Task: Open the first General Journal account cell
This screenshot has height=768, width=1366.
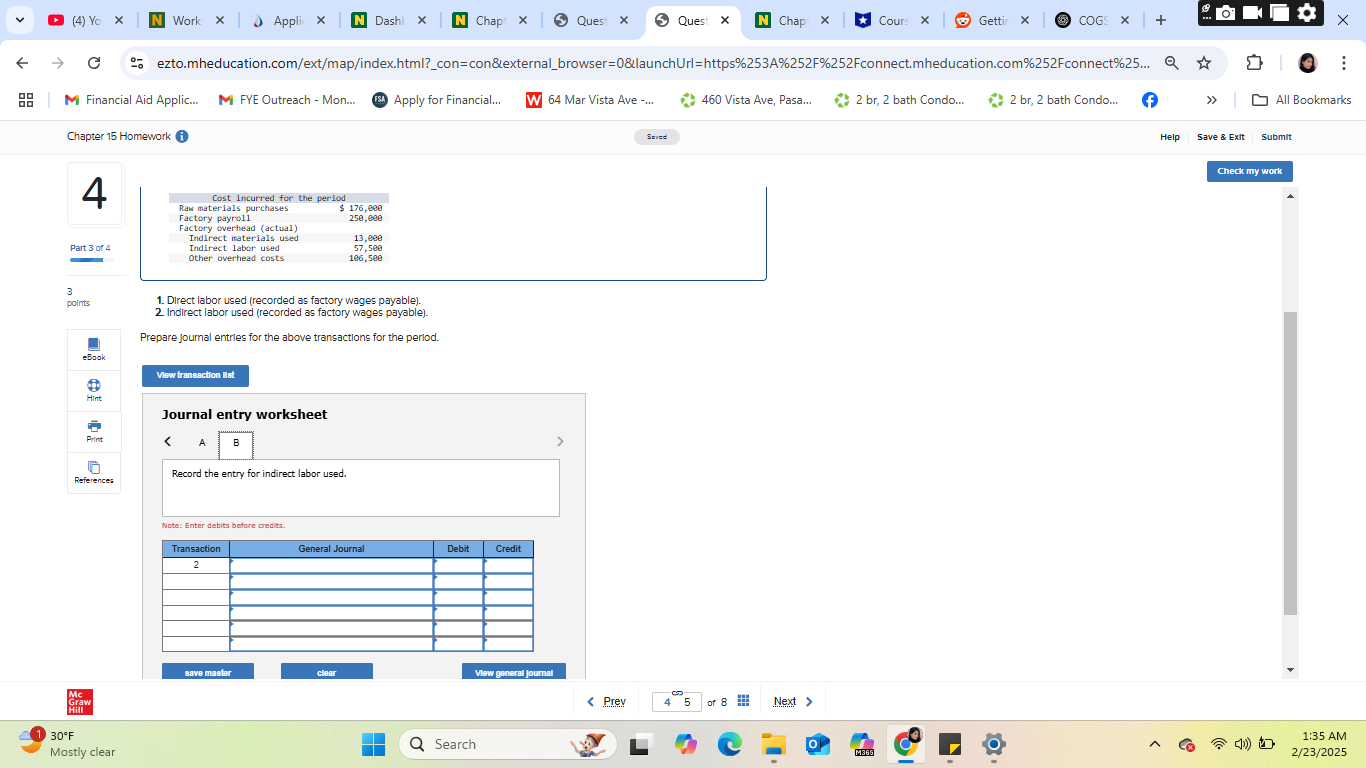Action: tap(331, 565)
